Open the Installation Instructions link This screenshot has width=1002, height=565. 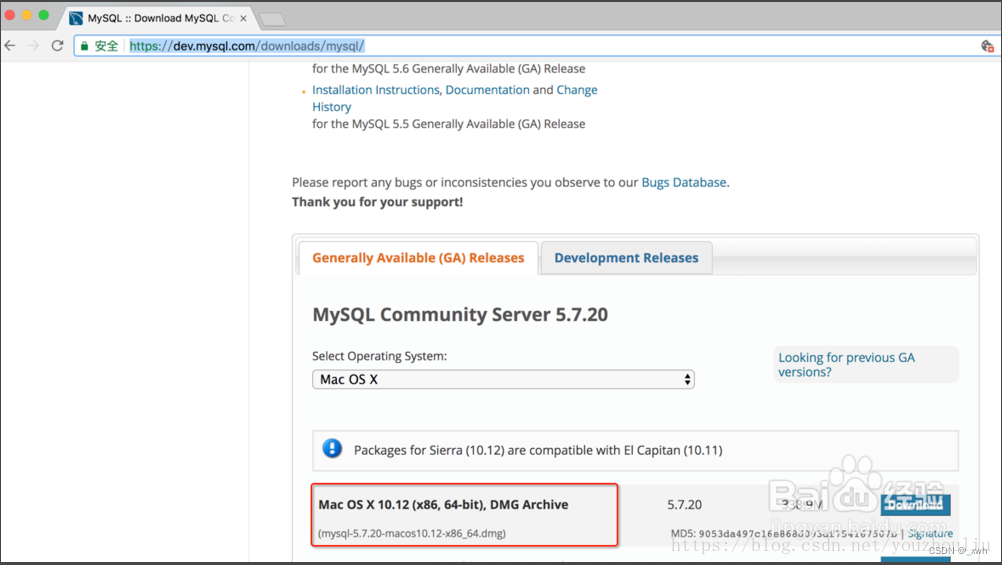(376, 90)
